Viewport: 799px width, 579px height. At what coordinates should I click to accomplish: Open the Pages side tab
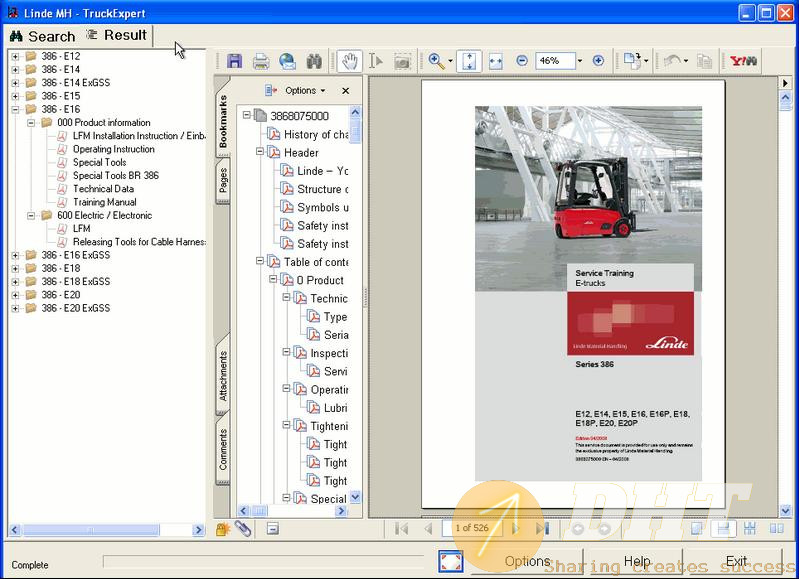point(223,180)
